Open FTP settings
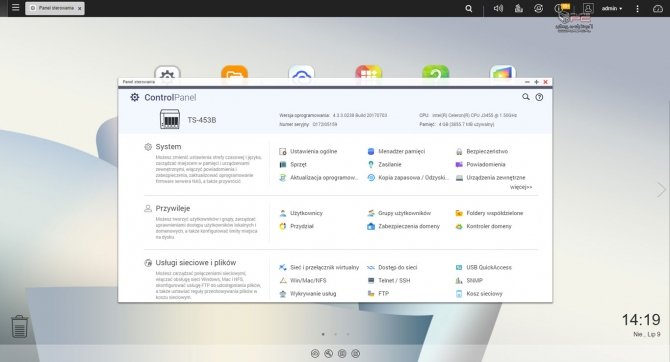The height and width of the screenshot is (362, 670). coord(378,294)
